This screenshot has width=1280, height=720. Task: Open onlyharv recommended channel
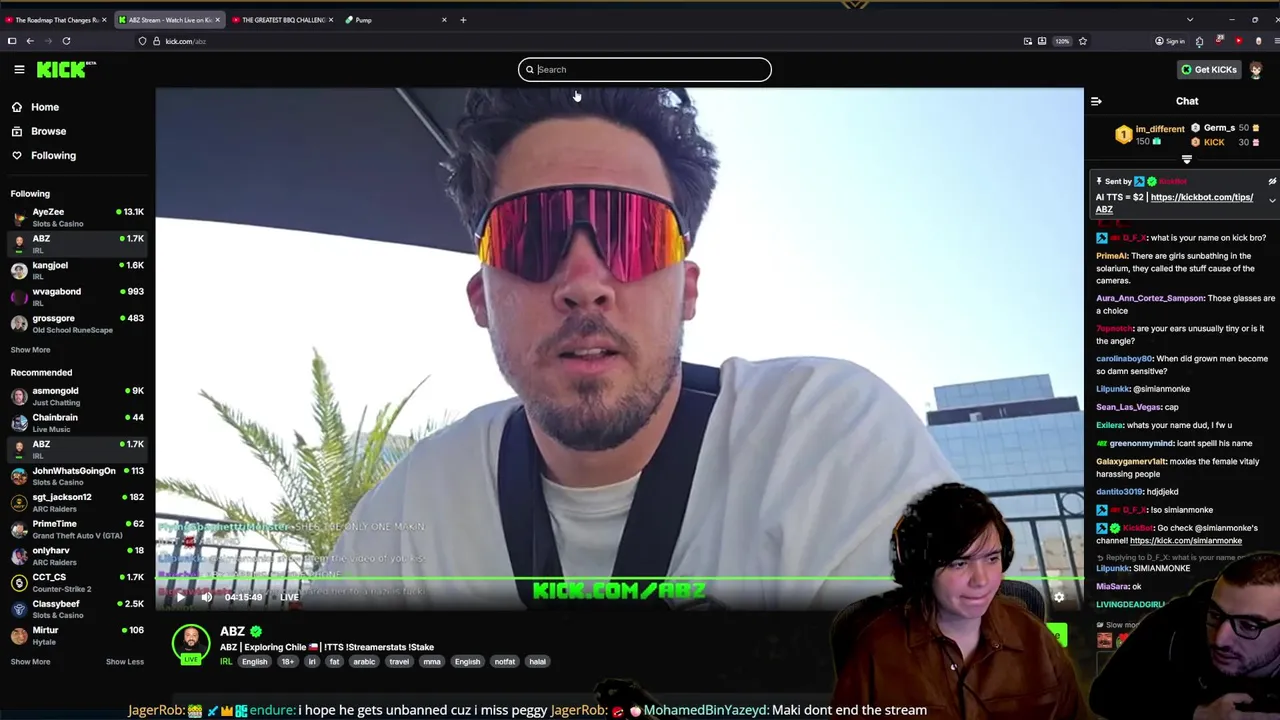(x=77, y=555)
